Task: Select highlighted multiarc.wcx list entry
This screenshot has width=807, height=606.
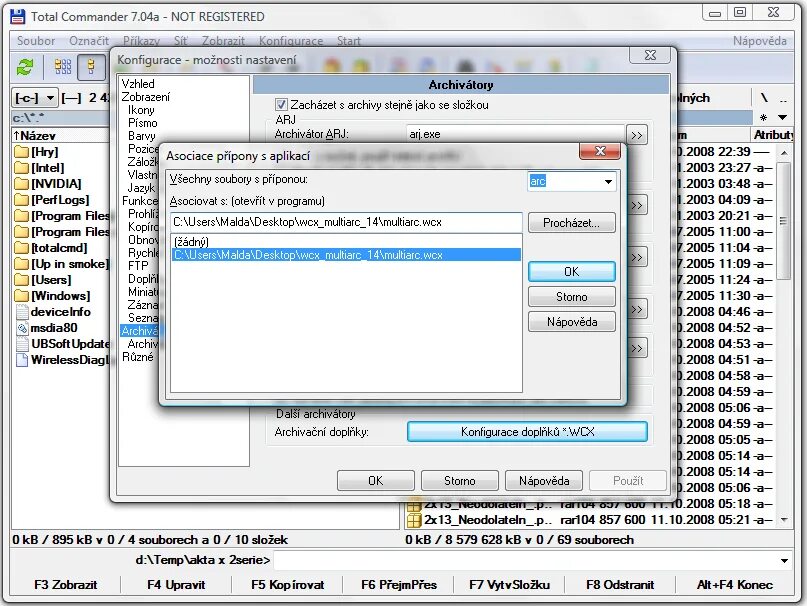Action: click(346, 255)
